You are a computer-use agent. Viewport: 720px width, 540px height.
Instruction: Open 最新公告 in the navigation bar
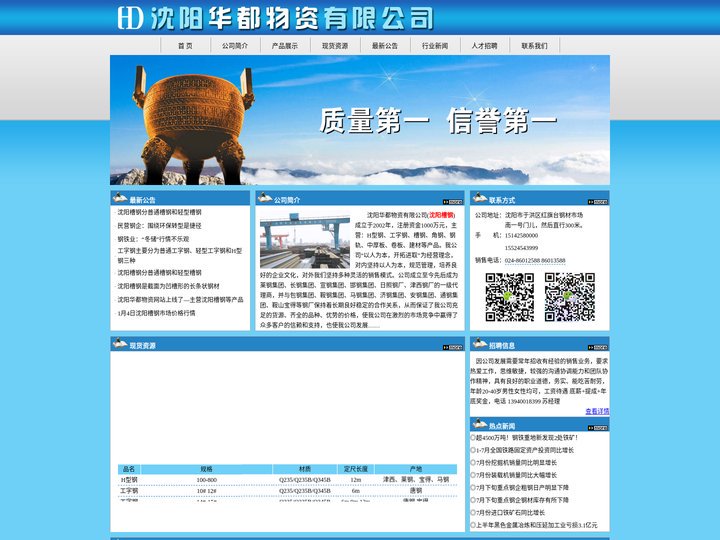[385, 46]
